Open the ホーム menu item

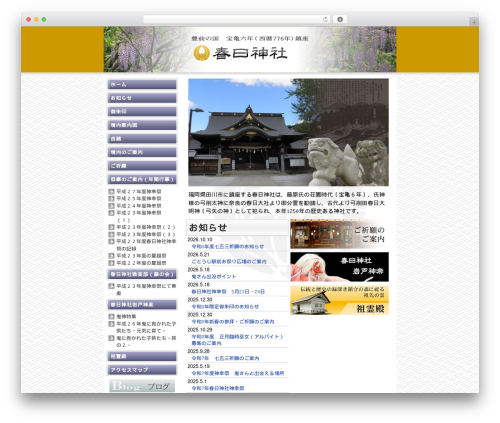point(142,85)
